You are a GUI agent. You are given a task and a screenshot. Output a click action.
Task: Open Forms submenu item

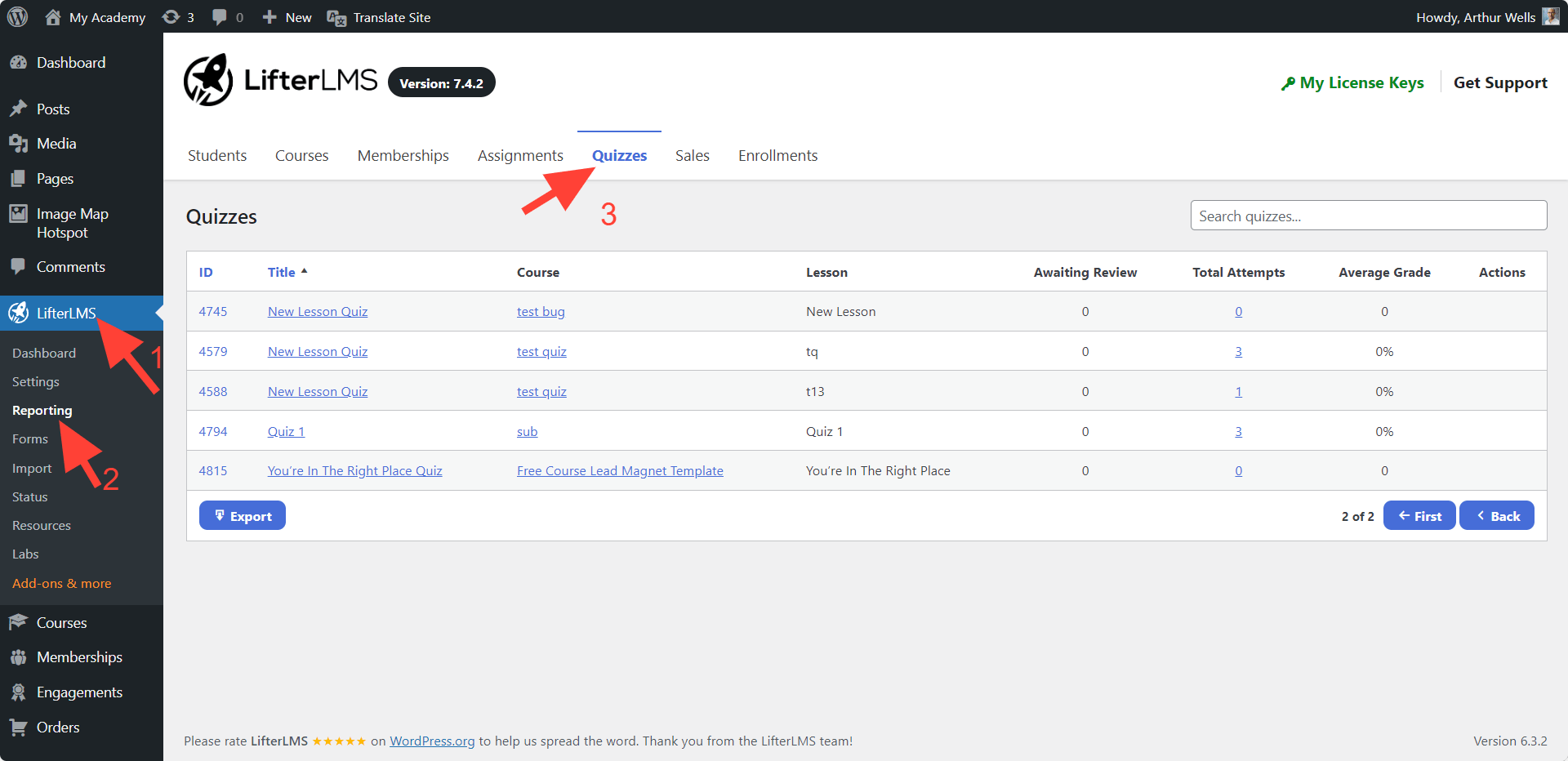(x=30, y=438)
